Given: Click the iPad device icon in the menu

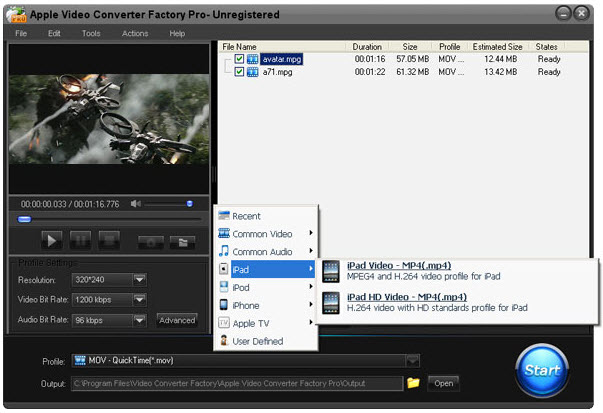Looking at the screenshot, I should [x=223, y=268].
